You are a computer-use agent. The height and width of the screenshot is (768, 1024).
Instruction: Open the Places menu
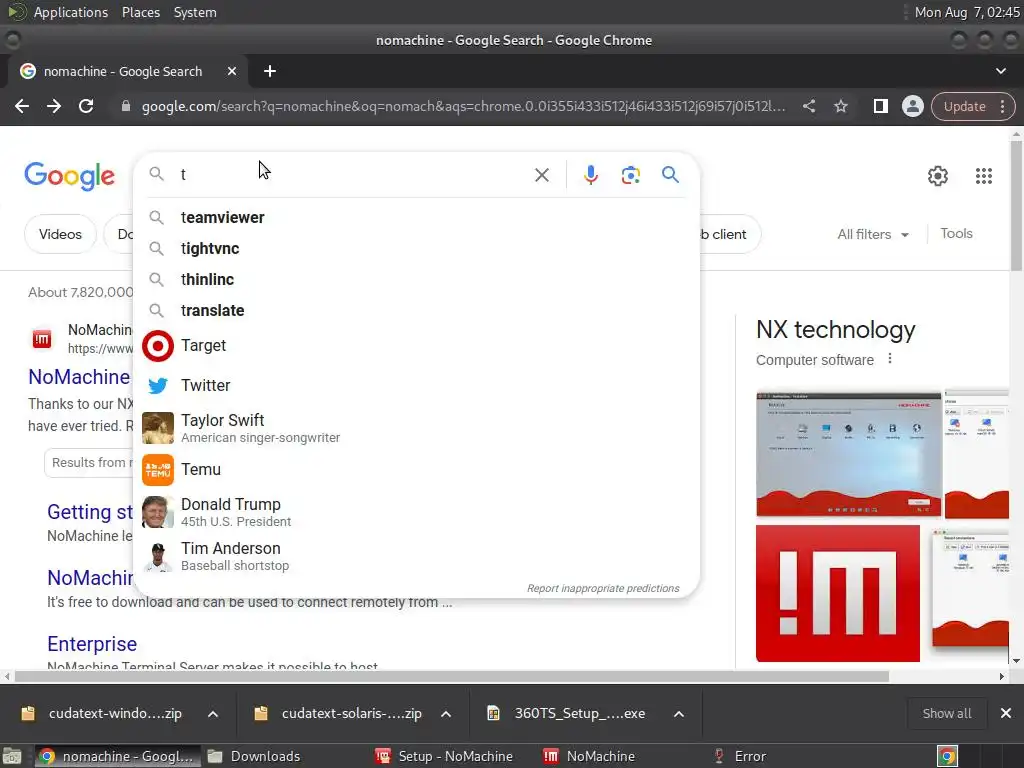click(140, 12)
